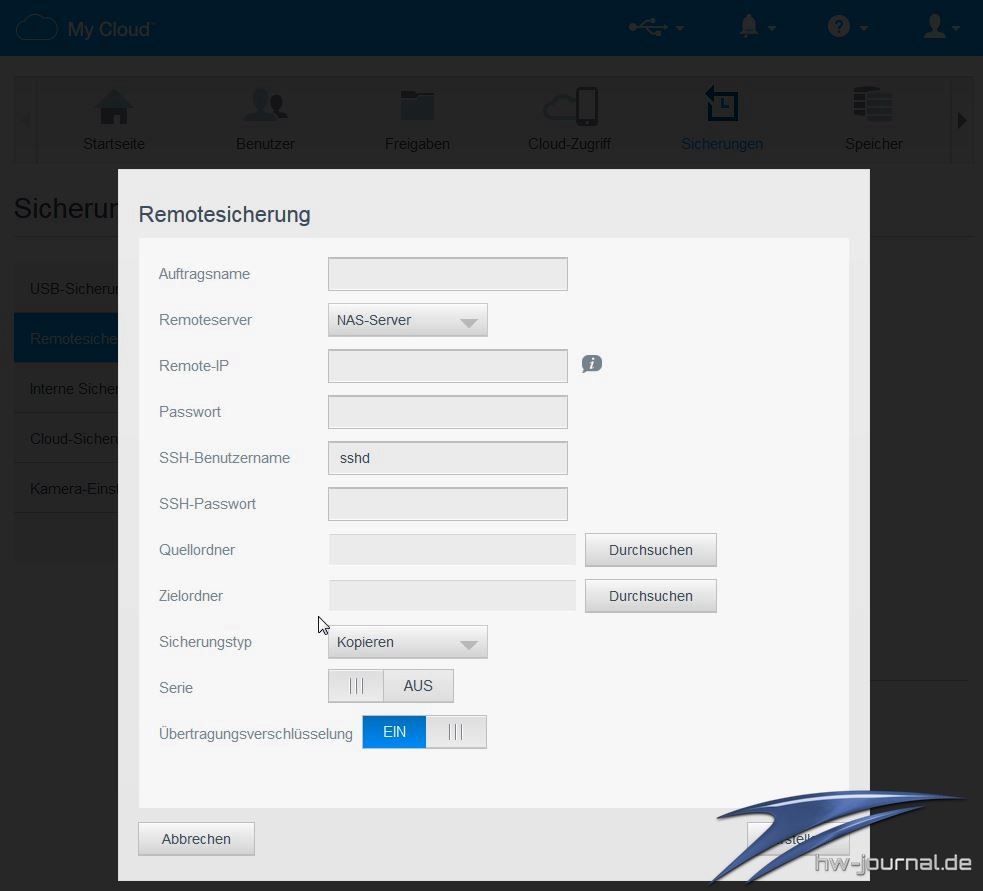Open the user account icon menu

click(x=935, y=27)
